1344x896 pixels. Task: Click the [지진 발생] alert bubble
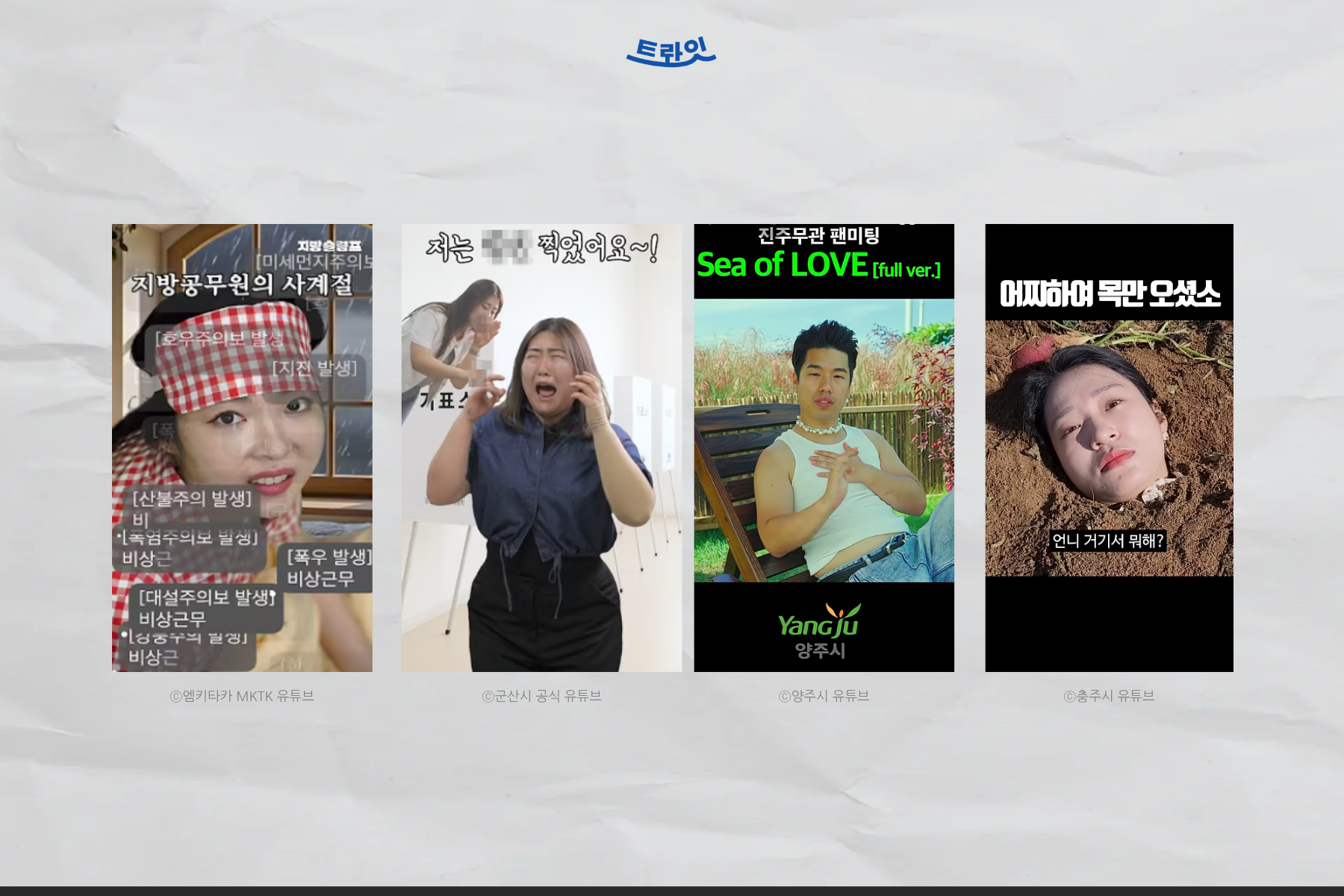coord(314,368)
